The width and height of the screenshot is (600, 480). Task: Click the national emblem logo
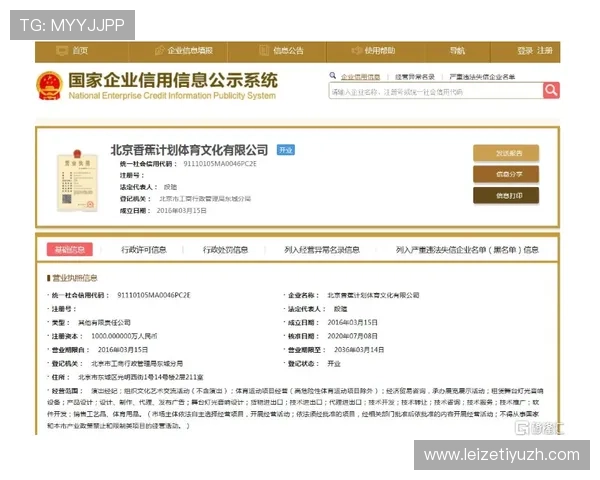coord(49,86)
